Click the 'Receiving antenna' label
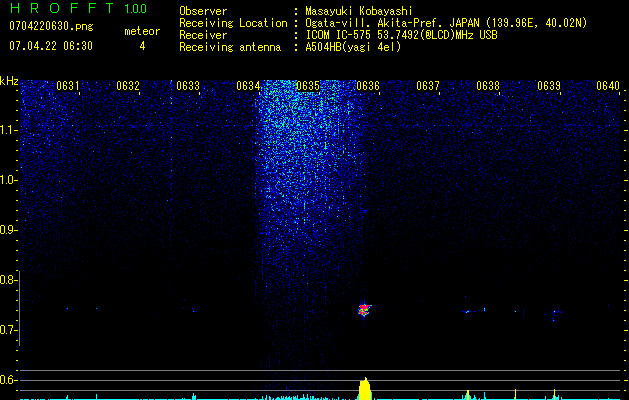Image resolution: width=629 pixels, height=400 pixels. point(230,47)
